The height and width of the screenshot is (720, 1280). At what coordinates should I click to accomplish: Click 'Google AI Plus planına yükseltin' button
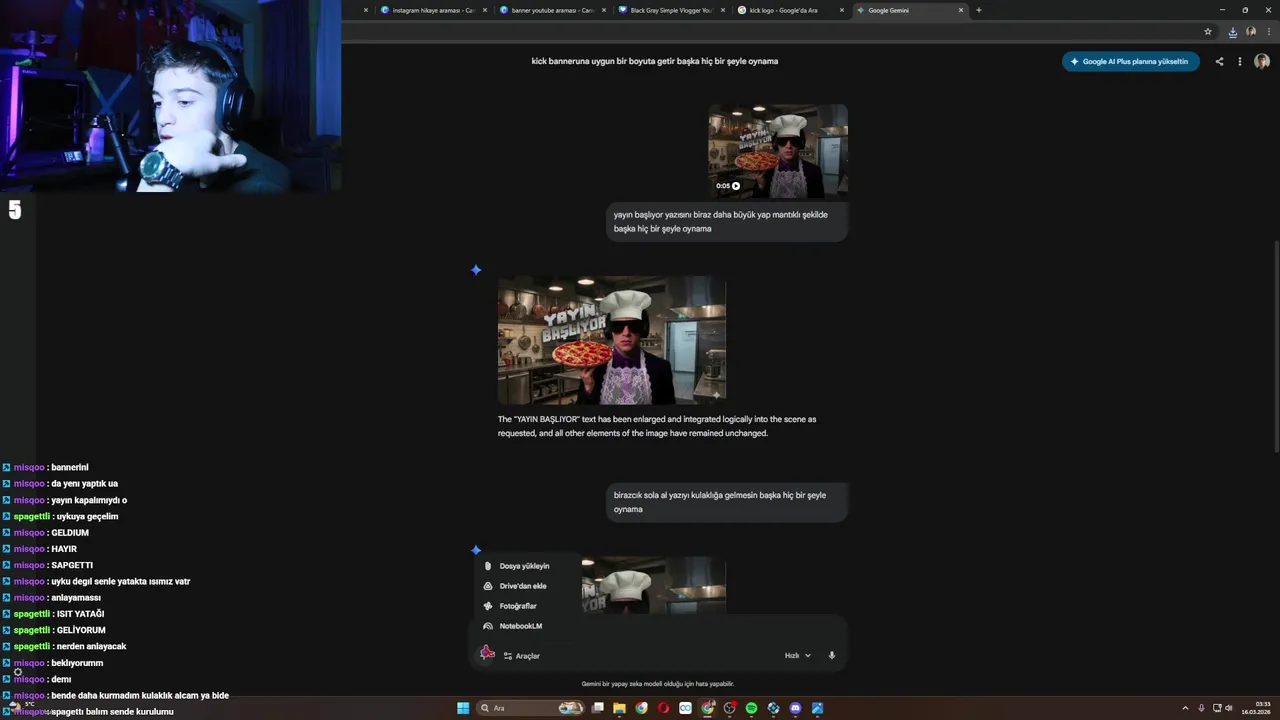pos(1130,61)
